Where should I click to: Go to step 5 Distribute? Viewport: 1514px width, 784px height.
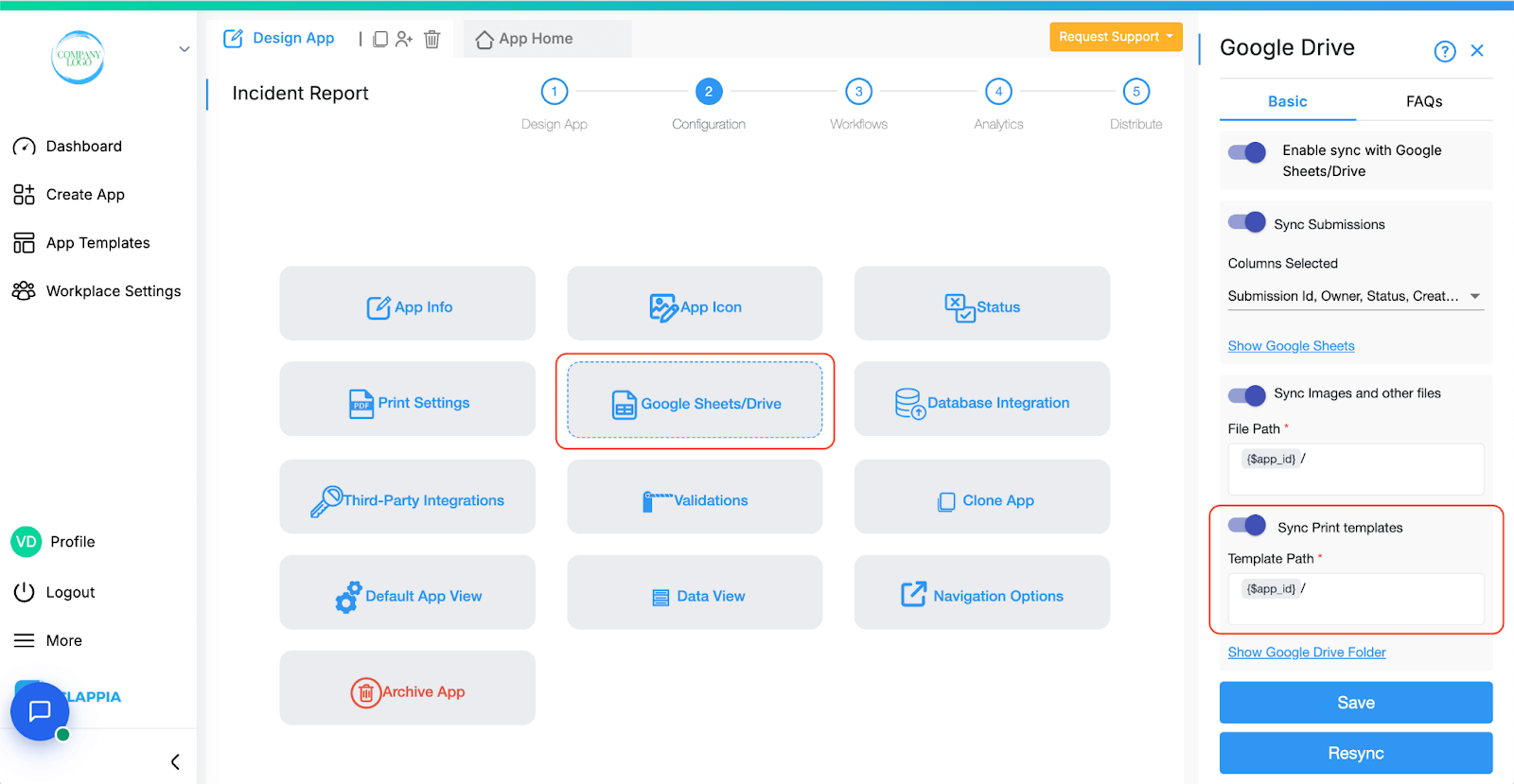tap(1136, 92)
